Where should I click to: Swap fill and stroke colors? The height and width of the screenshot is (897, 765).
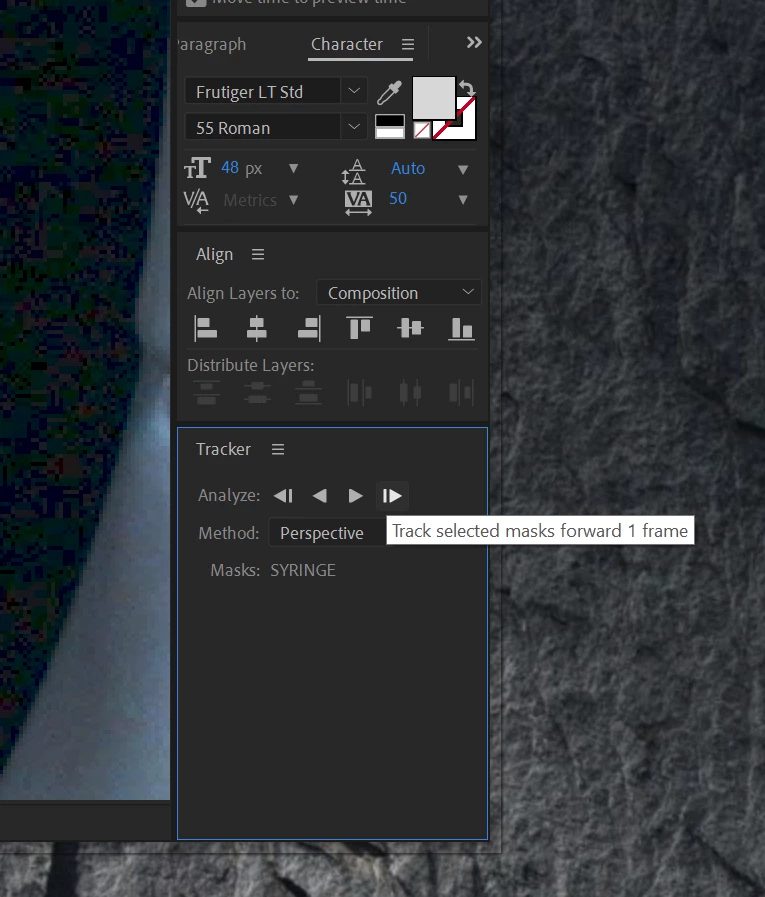tap(467, 88)
